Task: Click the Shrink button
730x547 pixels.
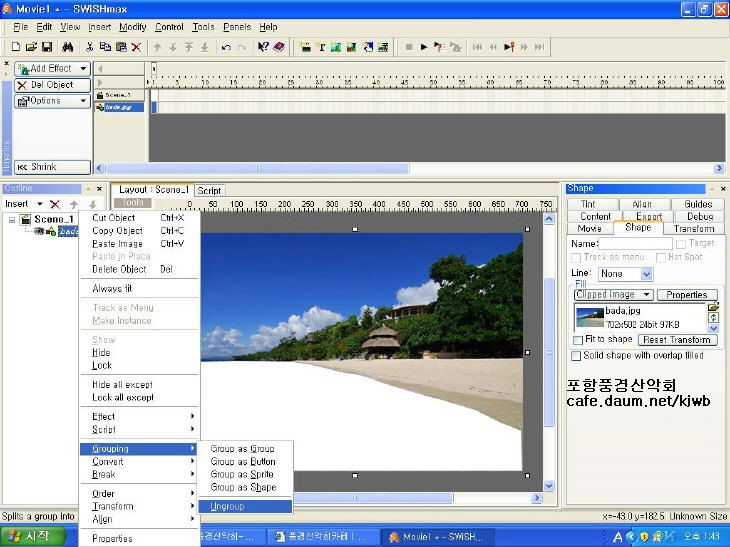Action: click(52, 167)
